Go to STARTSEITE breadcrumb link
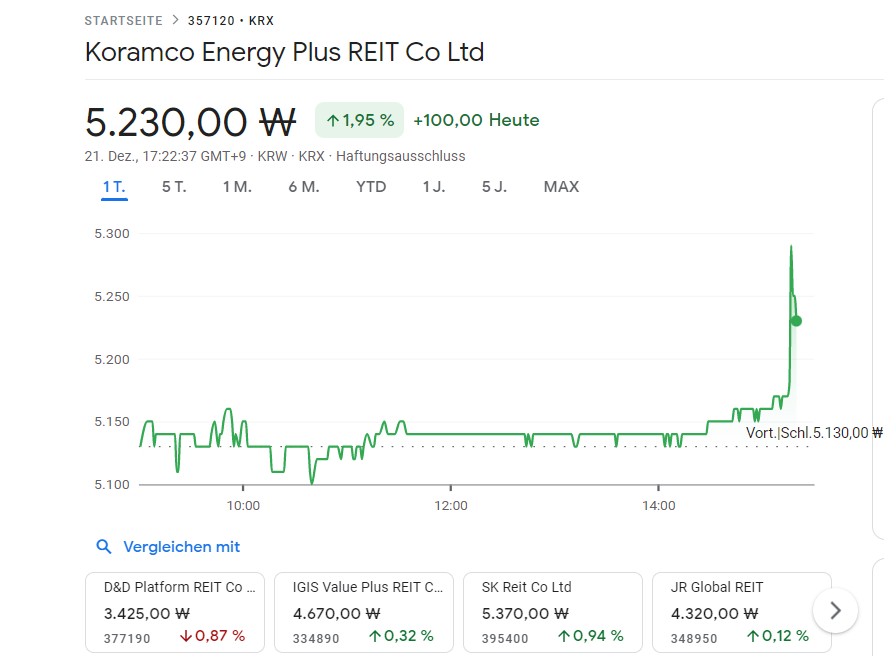This screenshot has width=884, height=656. 123,21
